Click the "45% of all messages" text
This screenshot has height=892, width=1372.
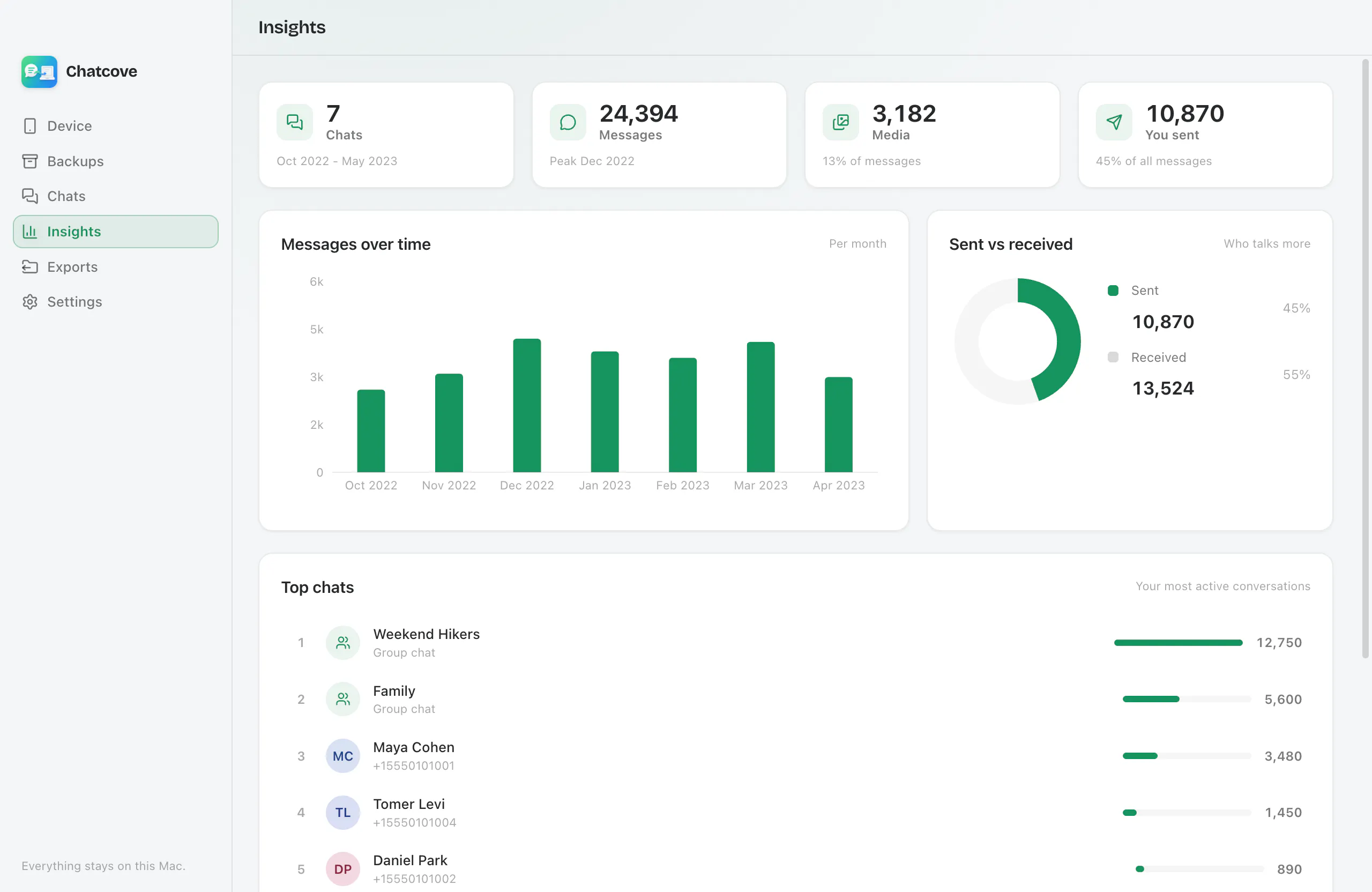[x=1153, y=161]
